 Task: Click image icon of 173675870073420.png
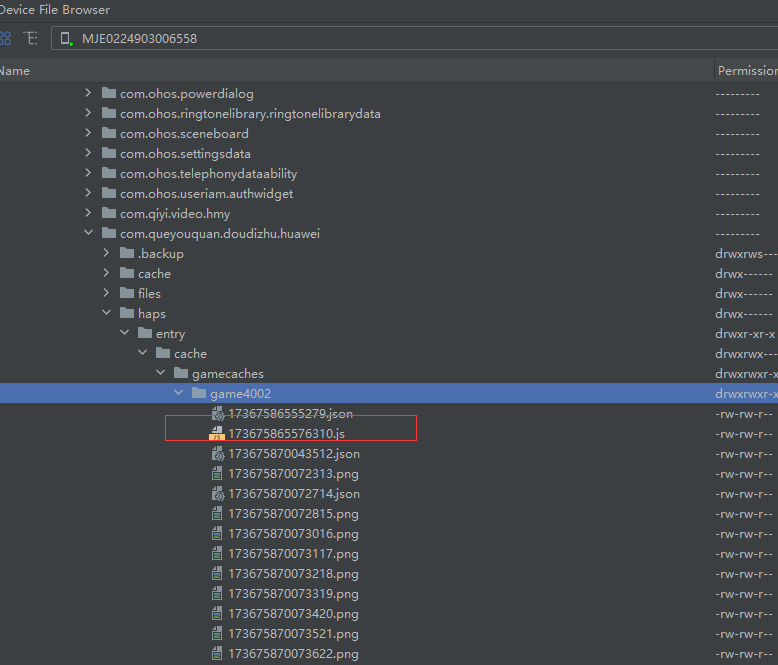point(217,613)
